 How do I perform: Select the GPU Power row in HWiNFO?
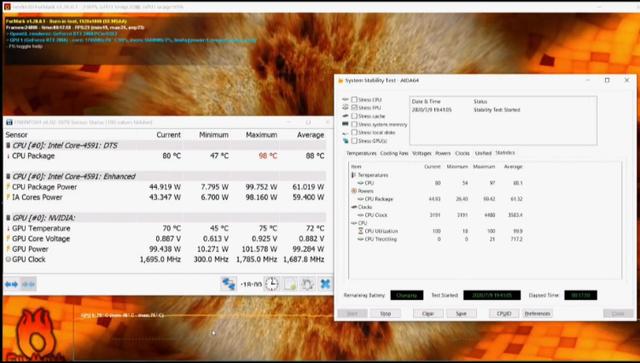165,249
